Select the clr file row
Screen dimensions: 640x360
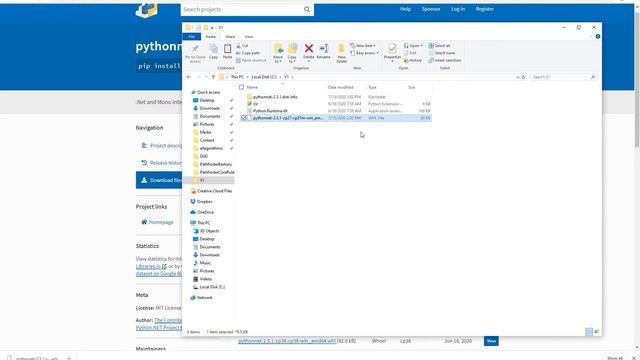tap(335, 104)
